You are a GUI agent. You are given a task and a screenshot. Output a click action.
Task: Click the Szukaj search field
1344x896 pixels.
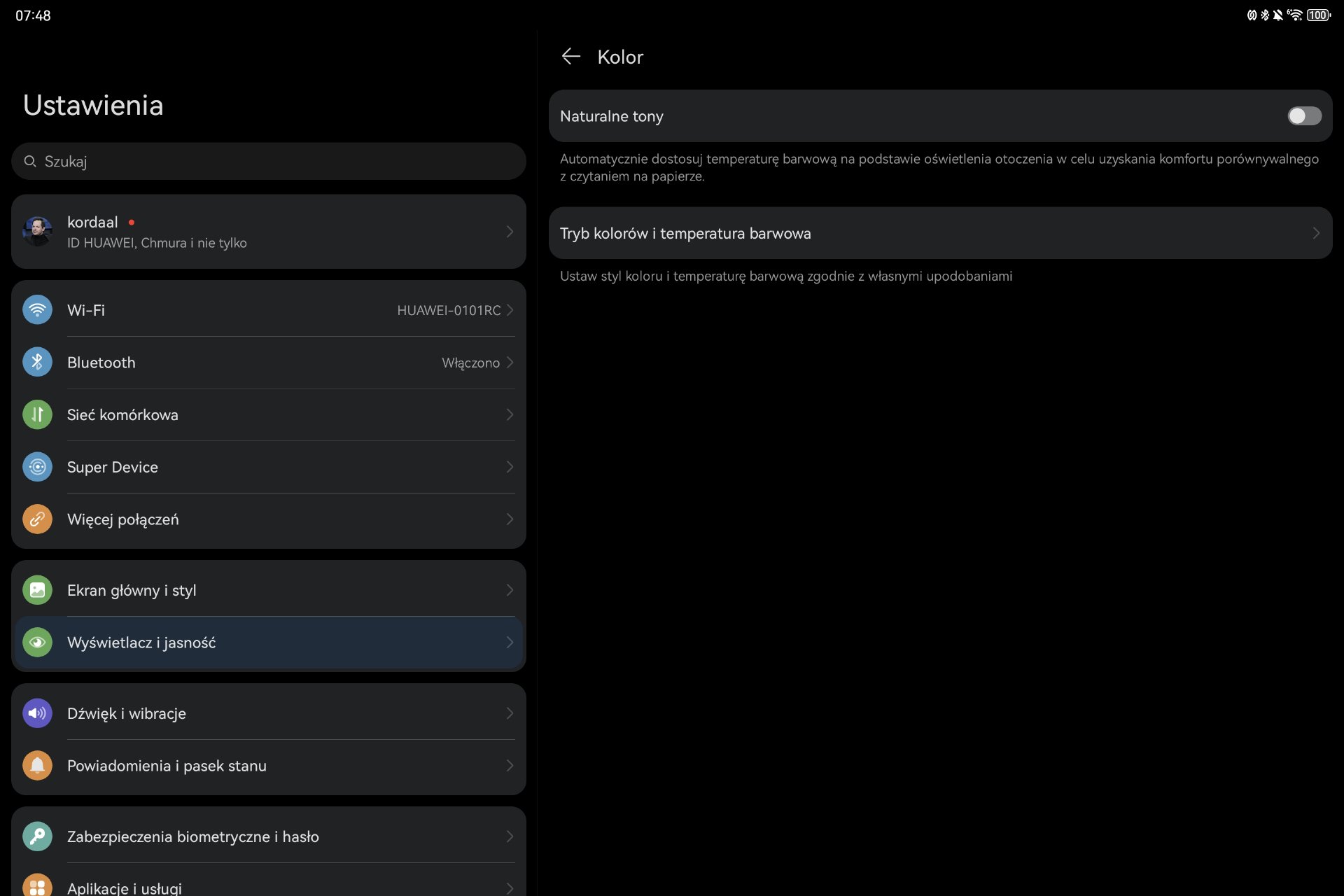[x=269, y=162]
